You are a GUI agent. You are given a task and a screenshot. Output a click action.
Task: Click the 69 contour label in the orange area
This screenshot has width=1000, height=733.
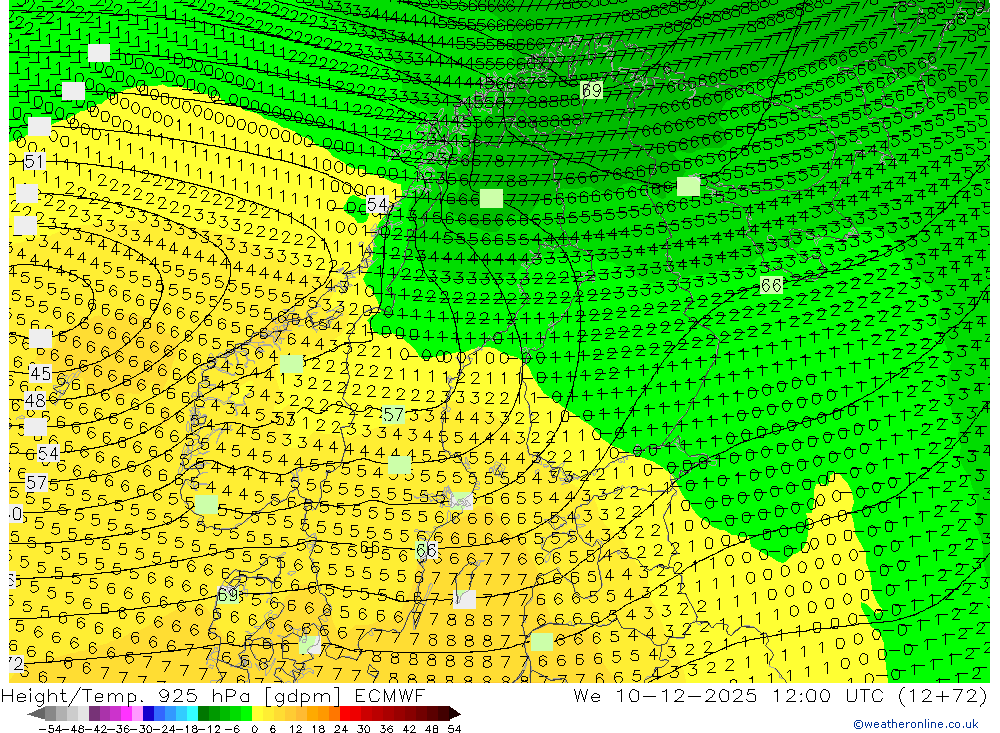pyautogui.click(x=228, y=595)
